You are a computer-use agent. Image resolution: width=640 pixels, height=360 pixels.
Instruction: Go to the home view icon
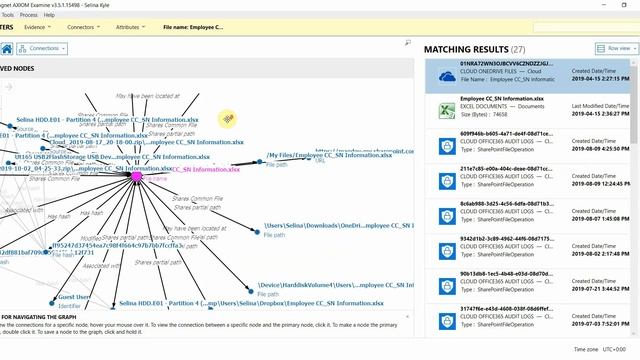7,49
